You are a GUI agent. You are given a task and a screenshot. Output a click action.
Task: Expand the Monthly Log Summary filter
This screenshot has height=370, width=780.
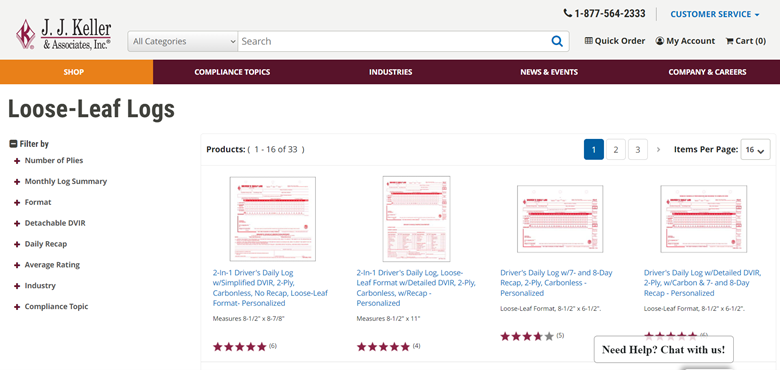click(61, 182)
